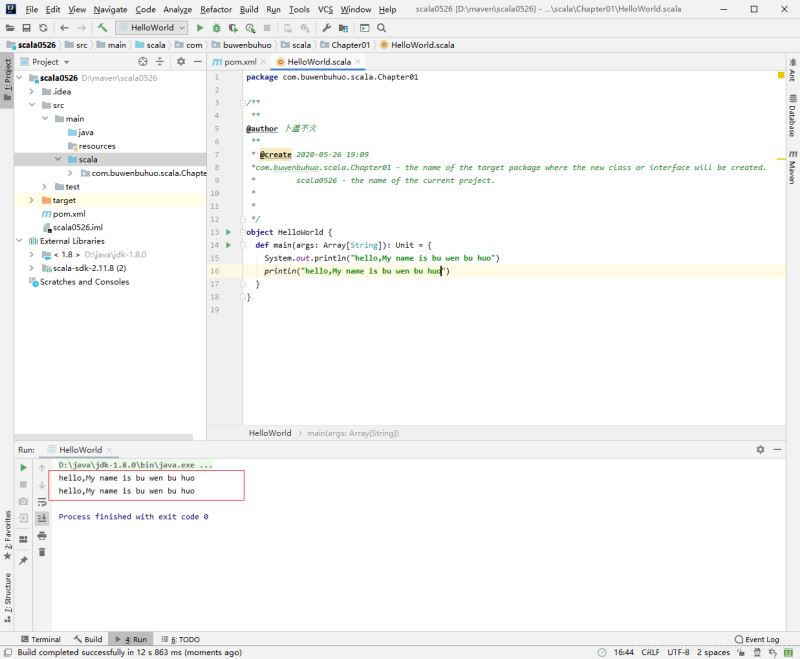Image resolution: width=800 pixels, height=659 pixels.
Task: Toggle scroll to end in console
Action: tap(42, 519)
